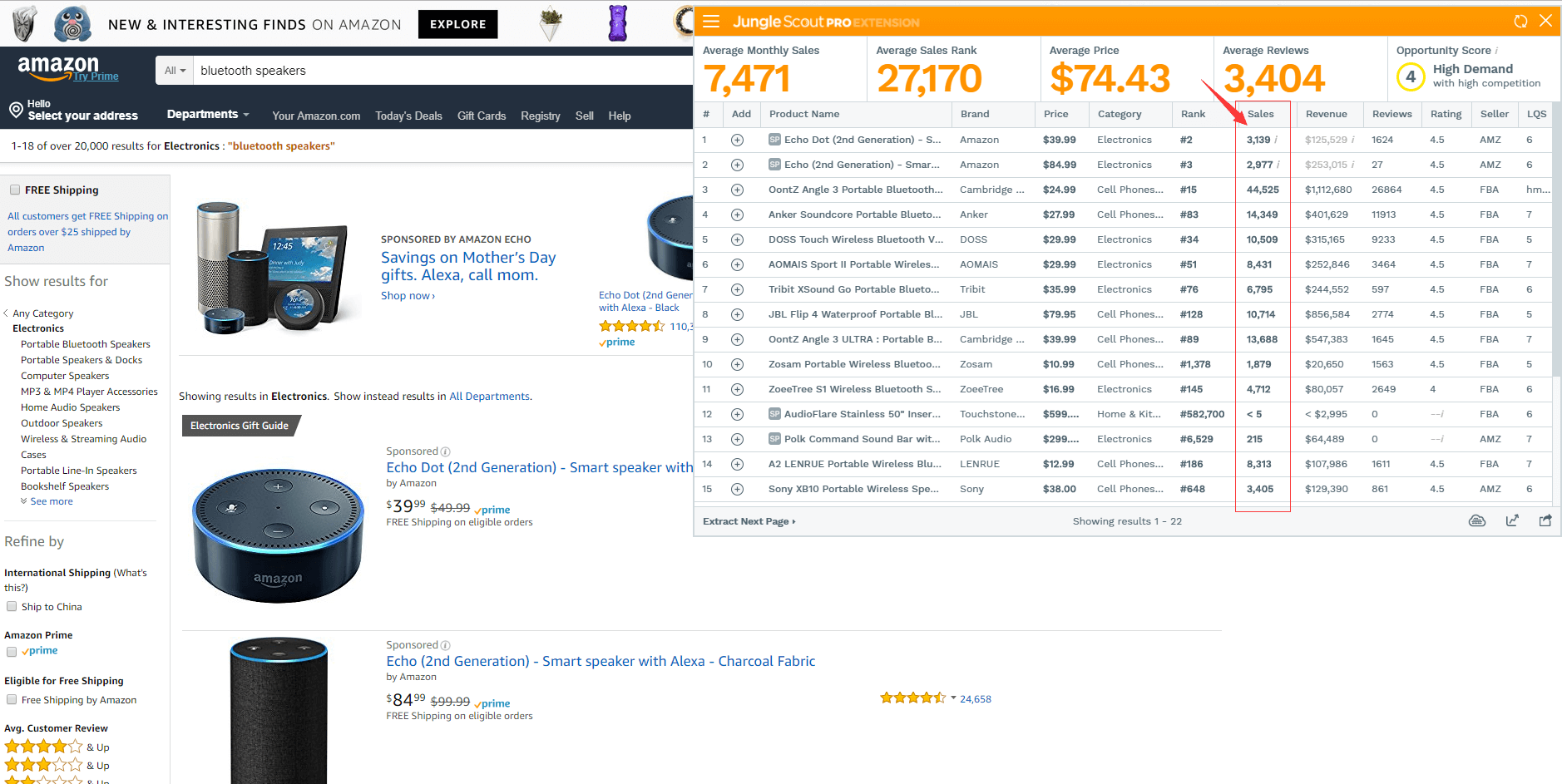This screenshot has width=1562, height=784.
Task: Refresh Jungle Scout extension data
Action: pyautogui.click(x=1520, y=22)
